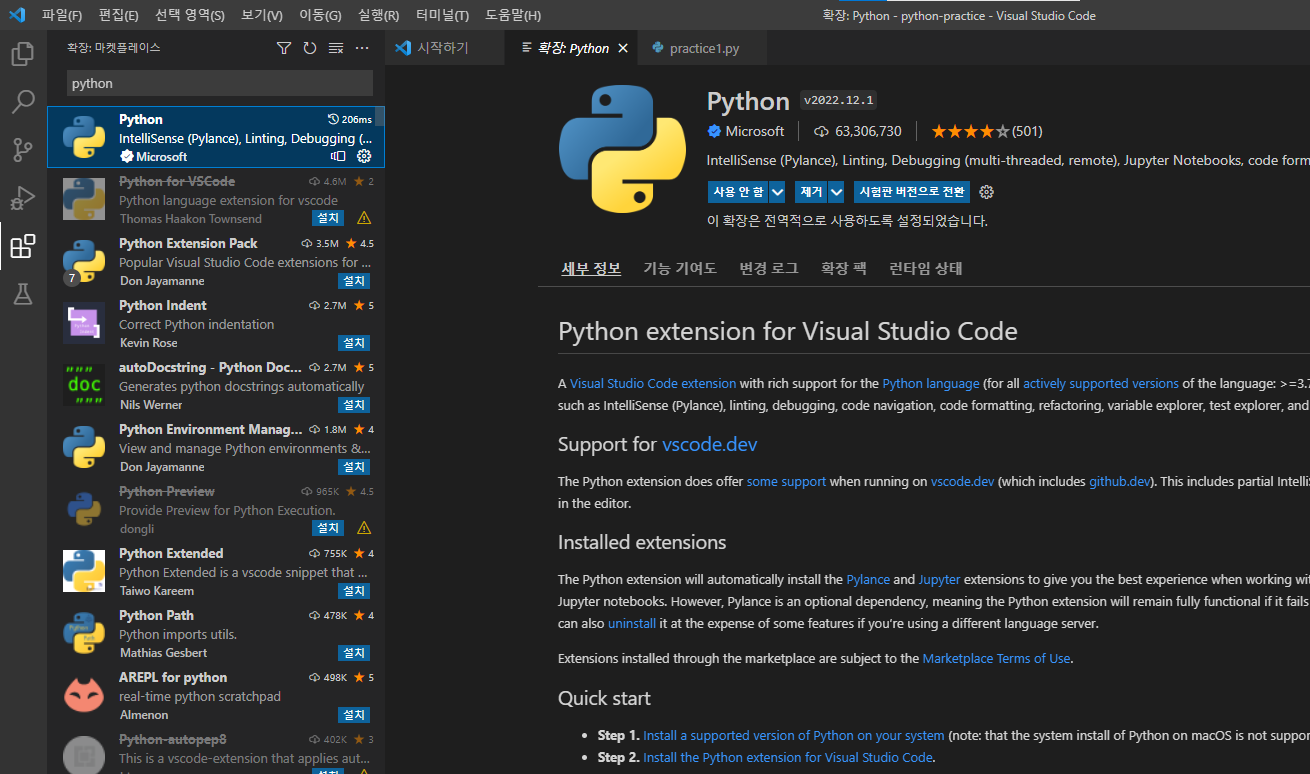Install Python Indent via 설치 button

pos(354,343)
